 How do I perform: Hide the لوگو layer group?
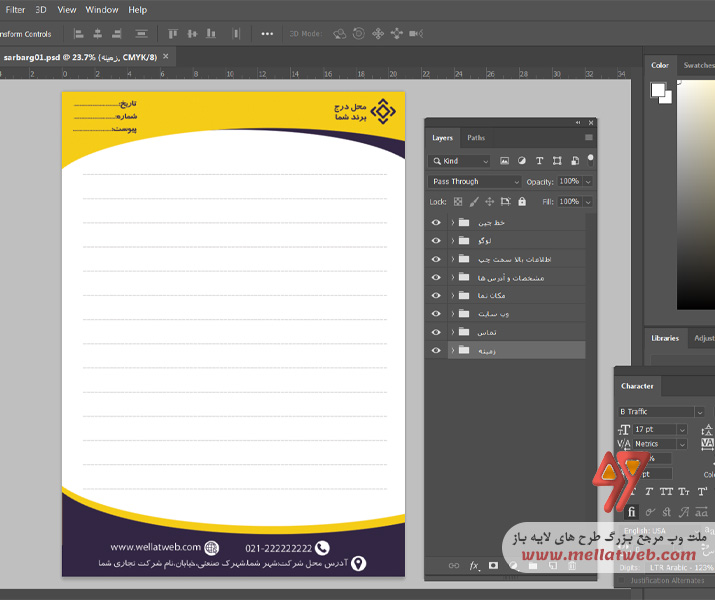click(x=436, y=240)
